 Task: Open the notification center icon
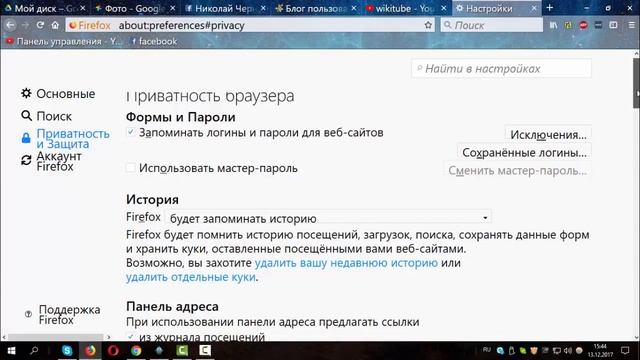(625, 351)
